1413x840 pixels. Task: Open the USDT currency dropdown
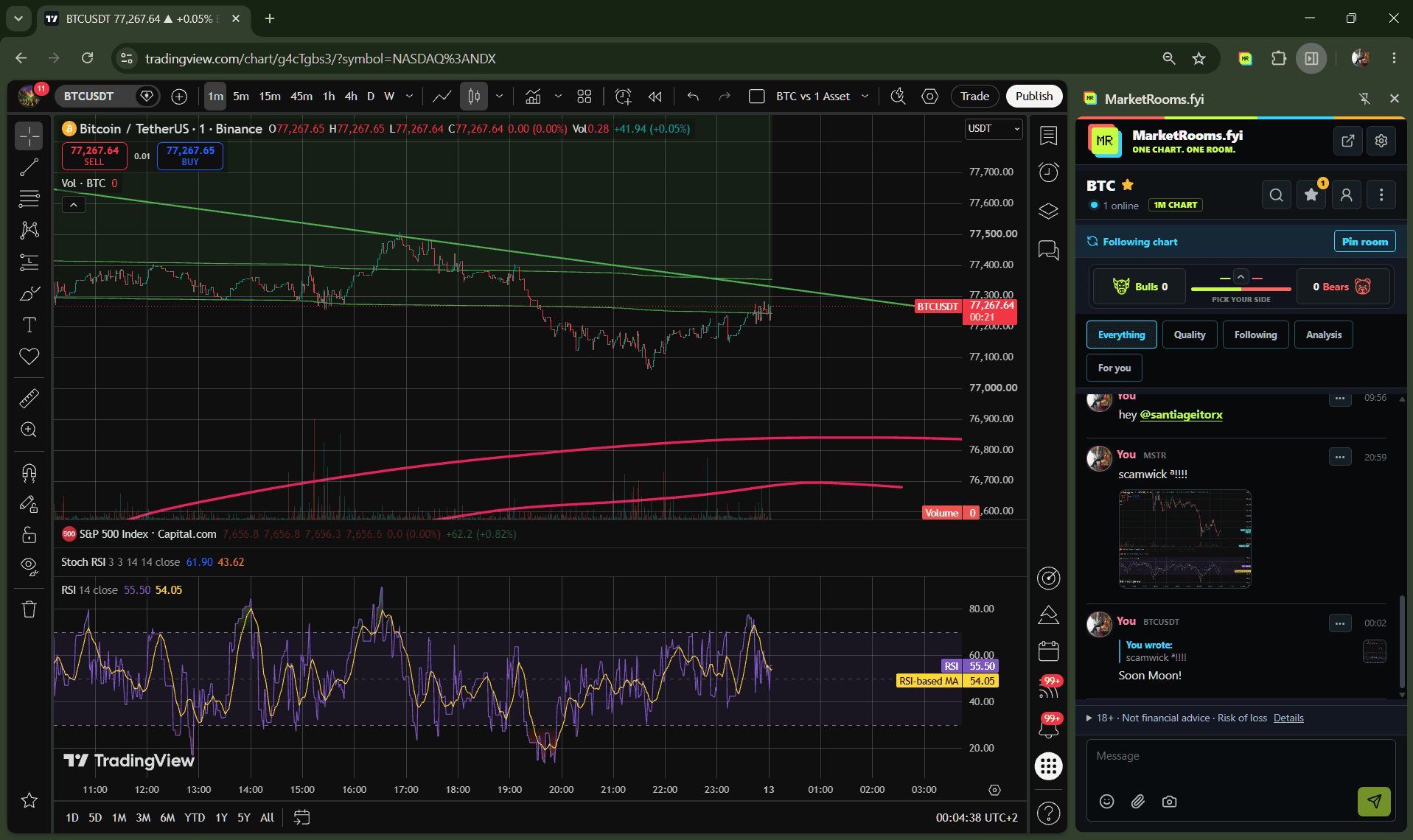(994, 129)
